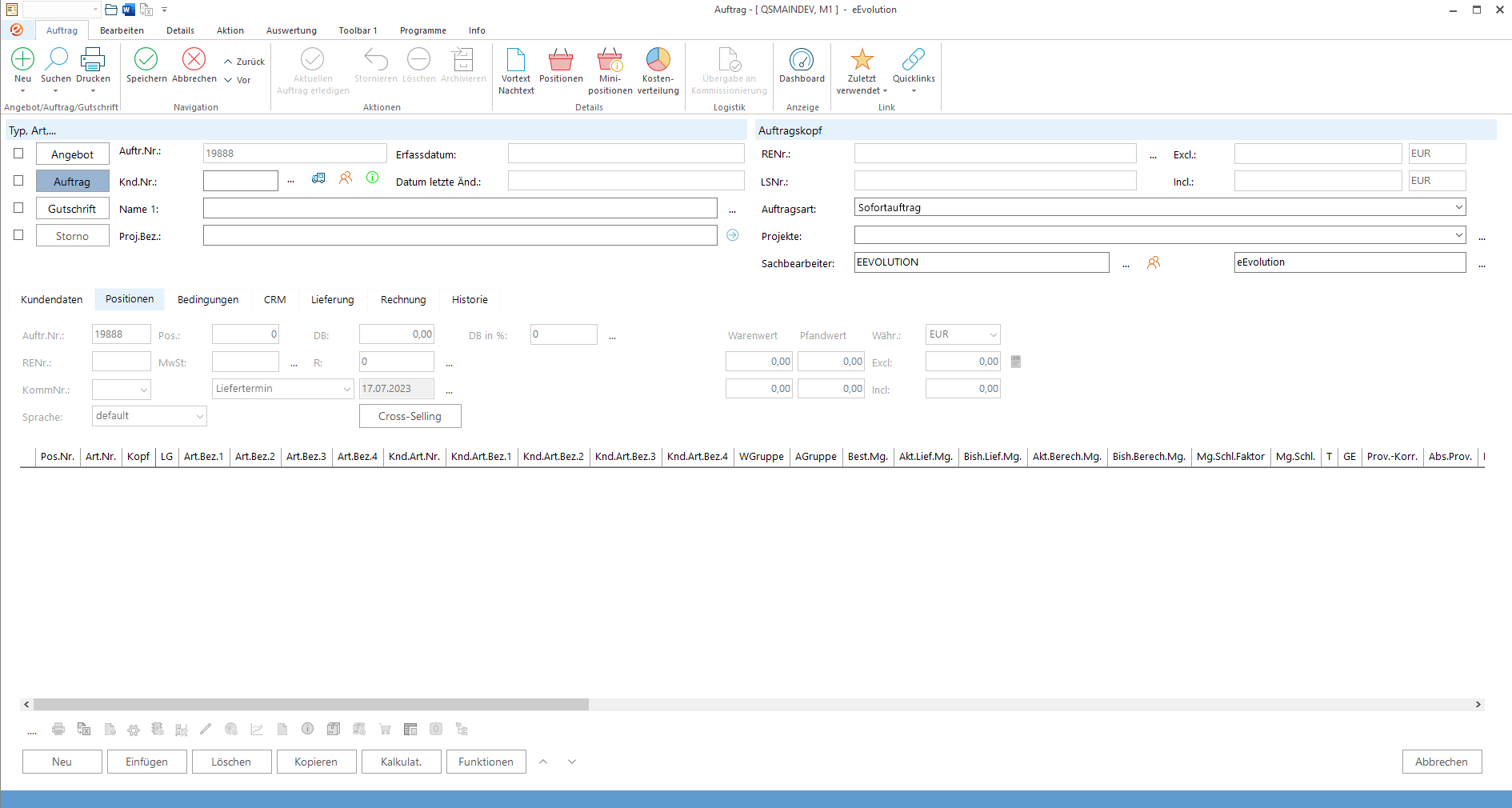Tick the checkbox next to Storno
This screenshot has height=808, width=1512.
point(18,235)
